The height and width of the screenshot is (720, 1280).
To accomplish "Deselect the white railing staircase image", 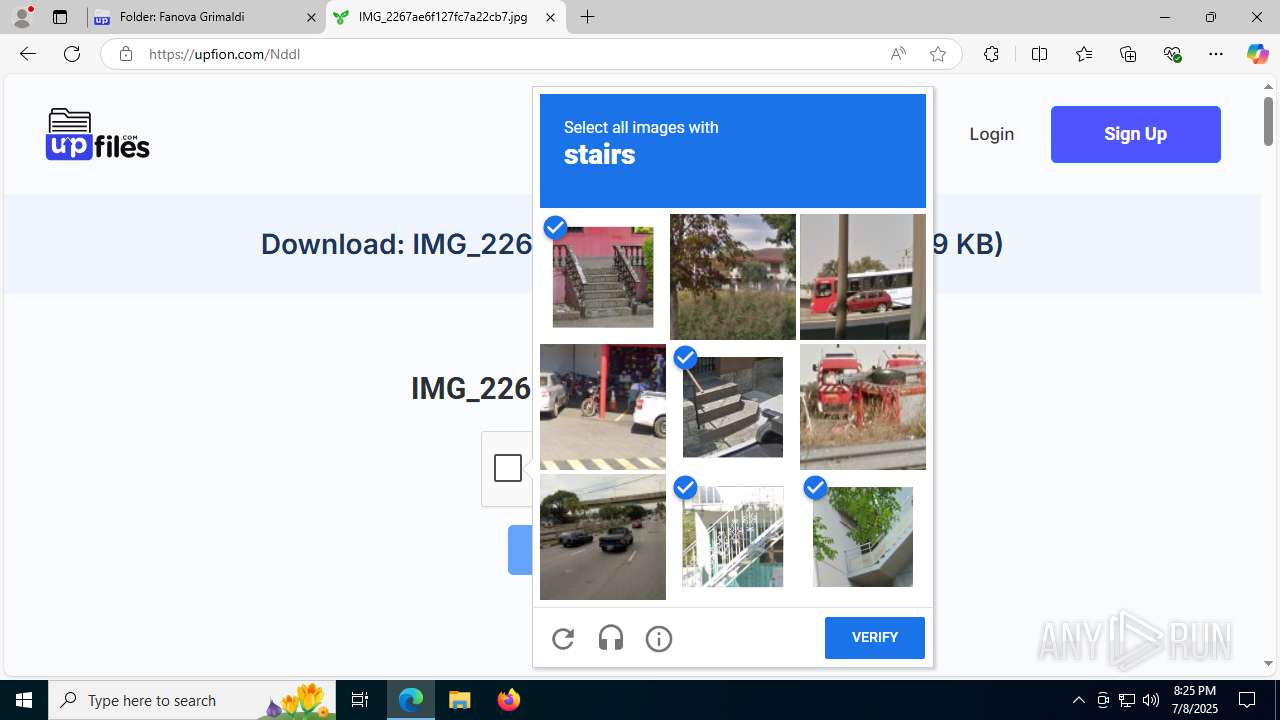I will [x=733, y=537].
